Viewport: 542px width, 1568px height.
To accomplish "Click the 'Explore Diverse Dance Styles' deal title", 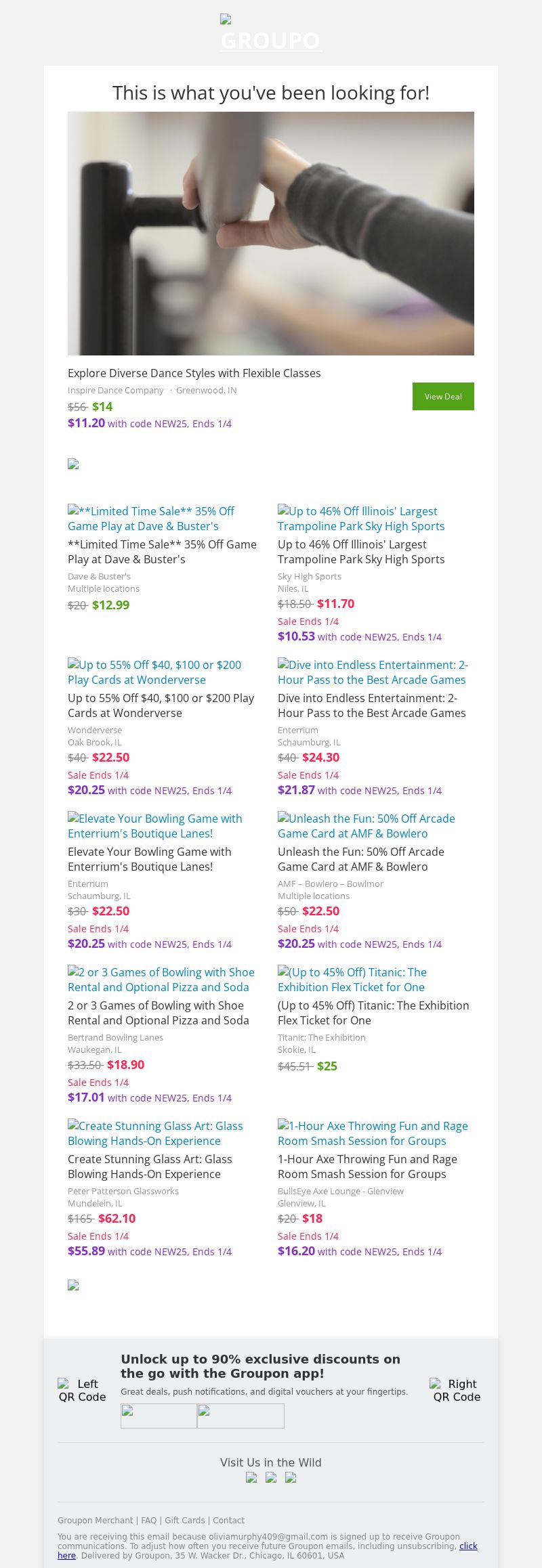I will click(194, 373).
